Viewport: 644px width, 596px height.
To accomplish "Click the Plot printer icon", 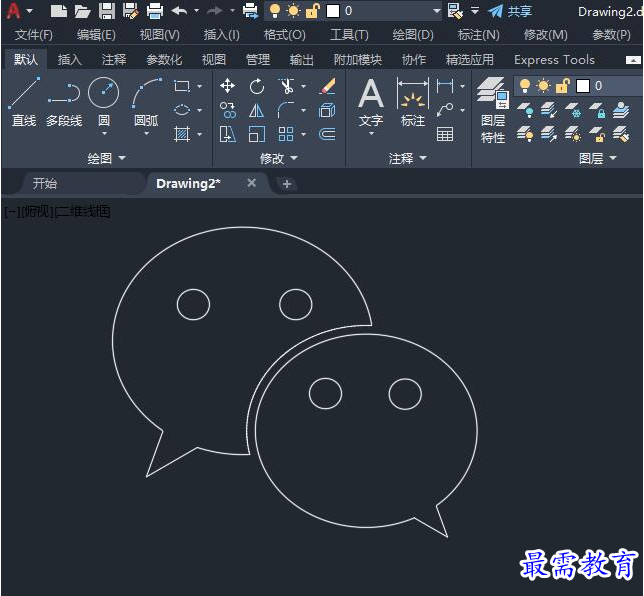I will [155, 11].
